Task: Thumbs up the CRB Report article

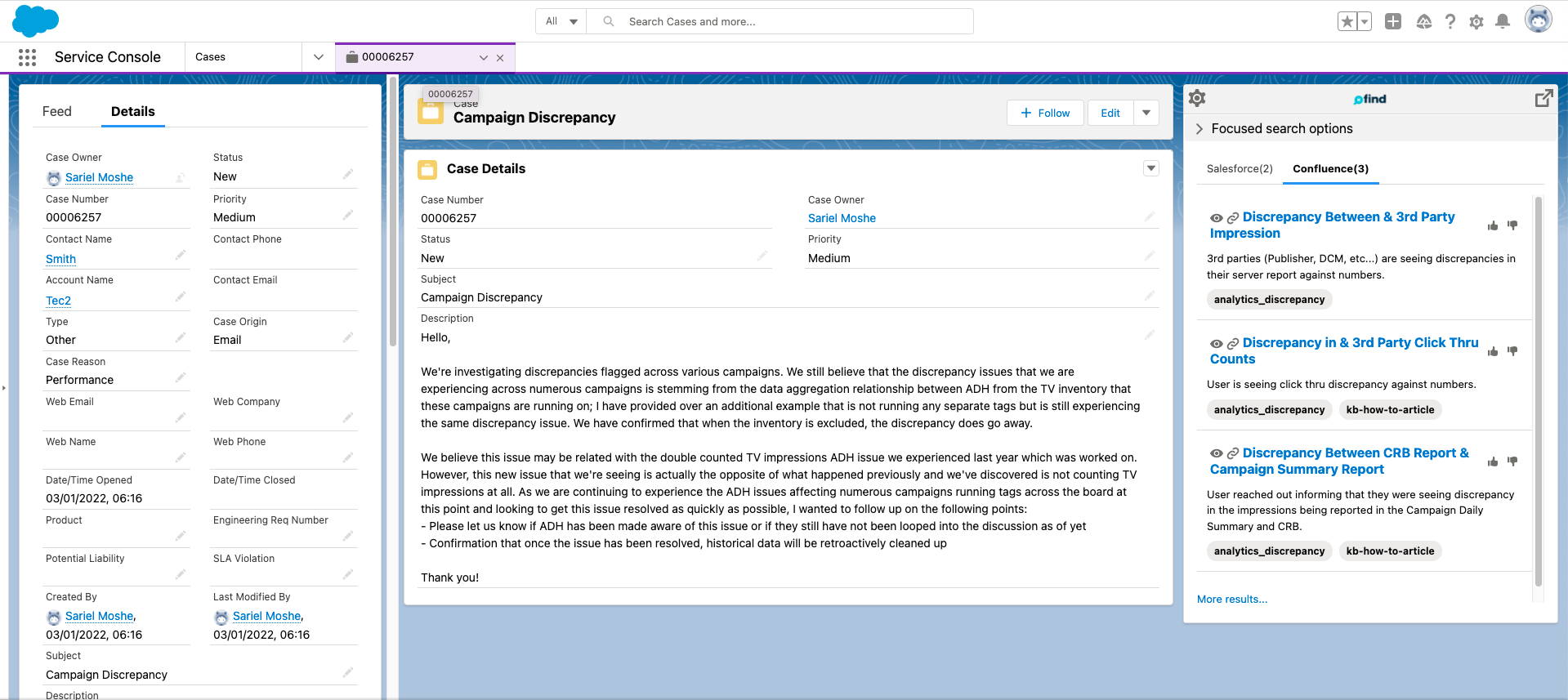Action: click(1493, 461)
